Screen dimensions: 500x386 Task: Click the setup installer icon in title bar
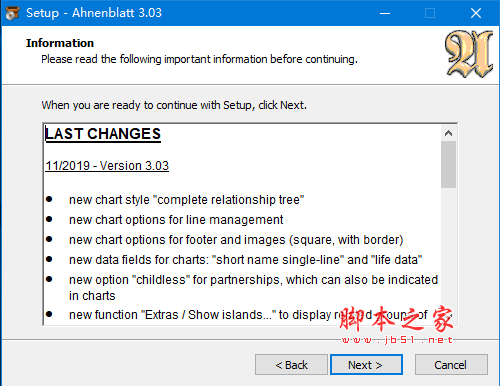click(12, 13)
